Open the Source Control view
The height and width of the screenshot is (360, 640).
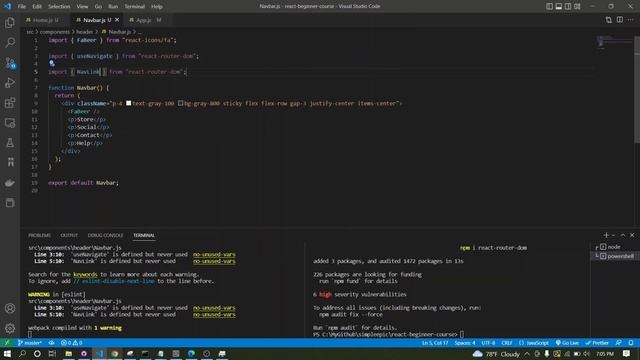[x=10, y=63]
